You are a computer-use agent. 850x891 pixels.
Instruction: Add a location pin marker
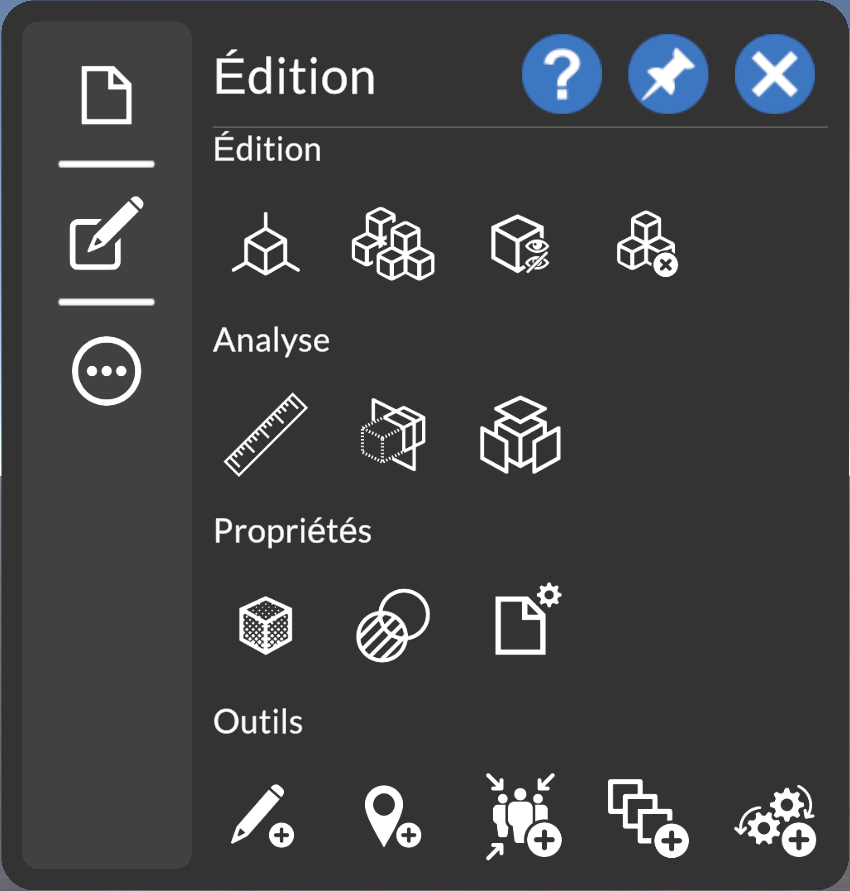pos(391,817)
